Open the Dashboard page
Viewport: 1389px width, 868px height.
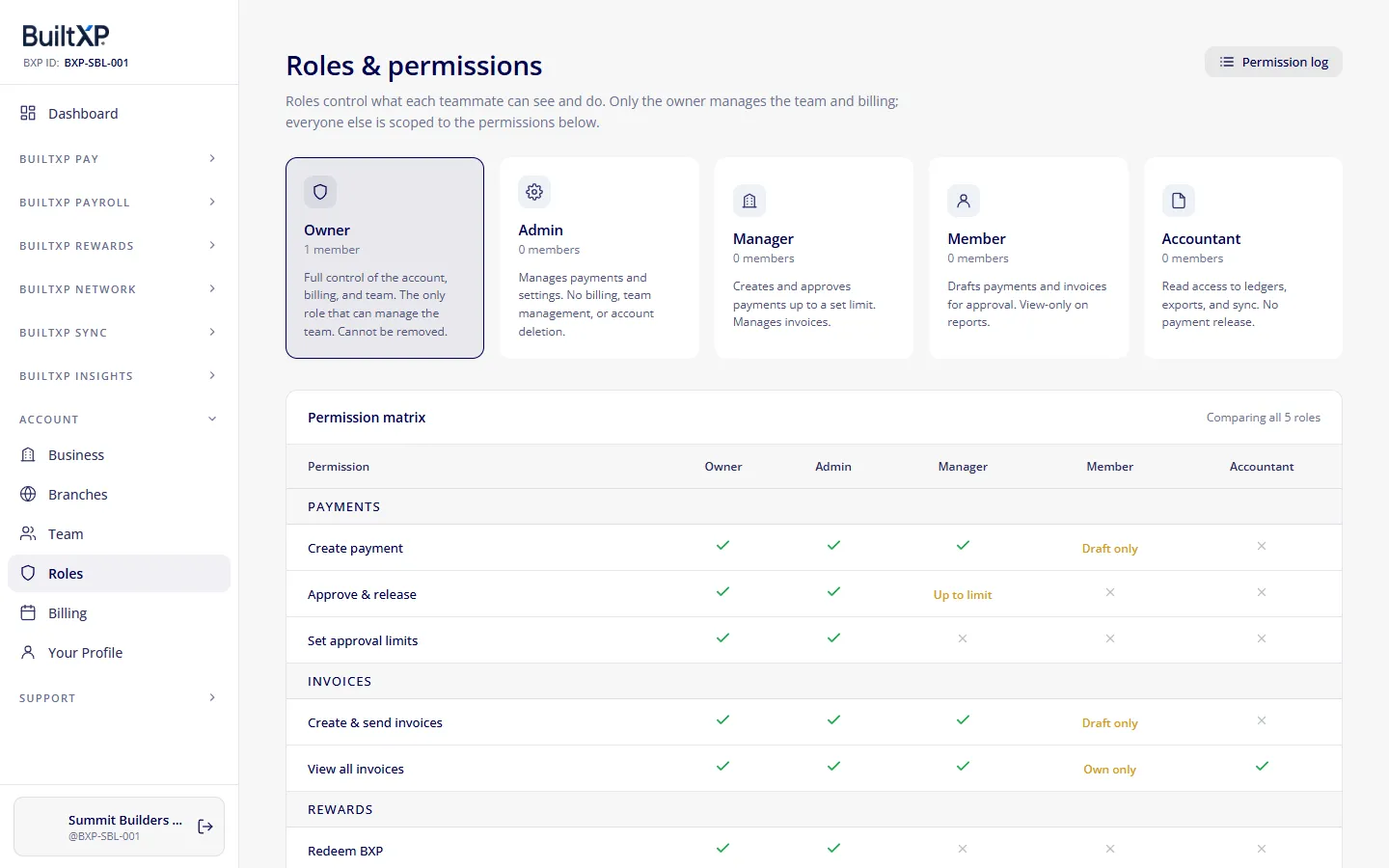(x=119, y=113)
